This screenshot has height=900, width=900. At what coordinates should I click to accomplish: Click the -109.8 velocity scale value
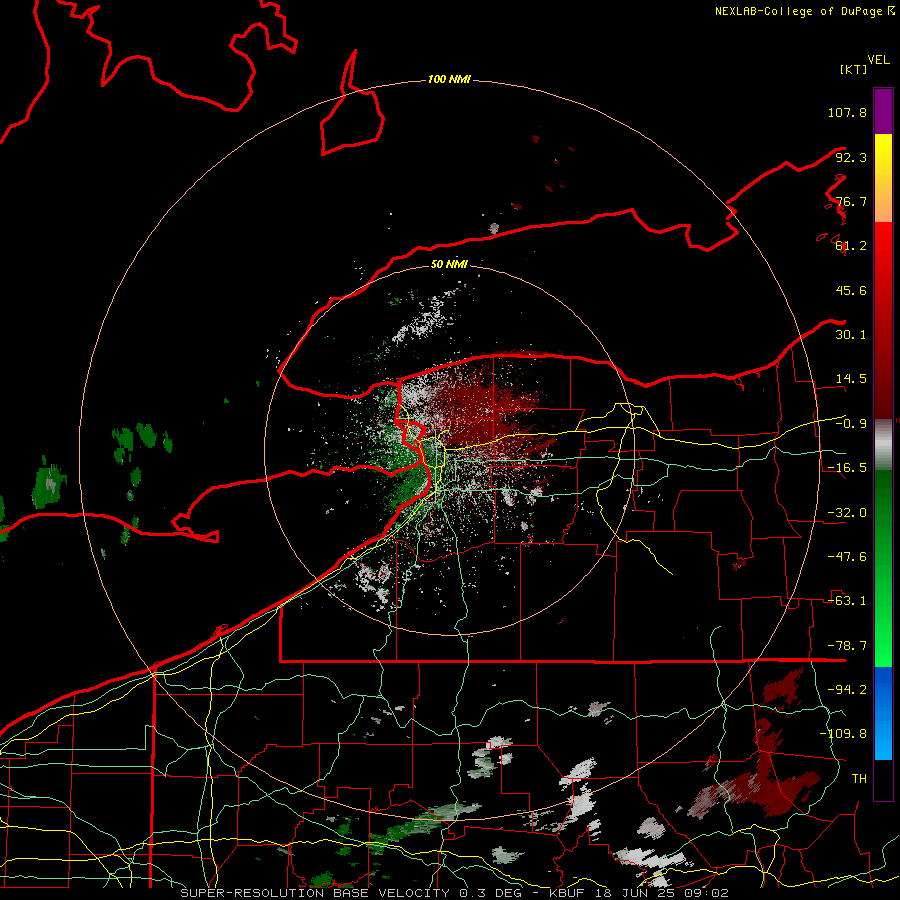coord(843,734)
